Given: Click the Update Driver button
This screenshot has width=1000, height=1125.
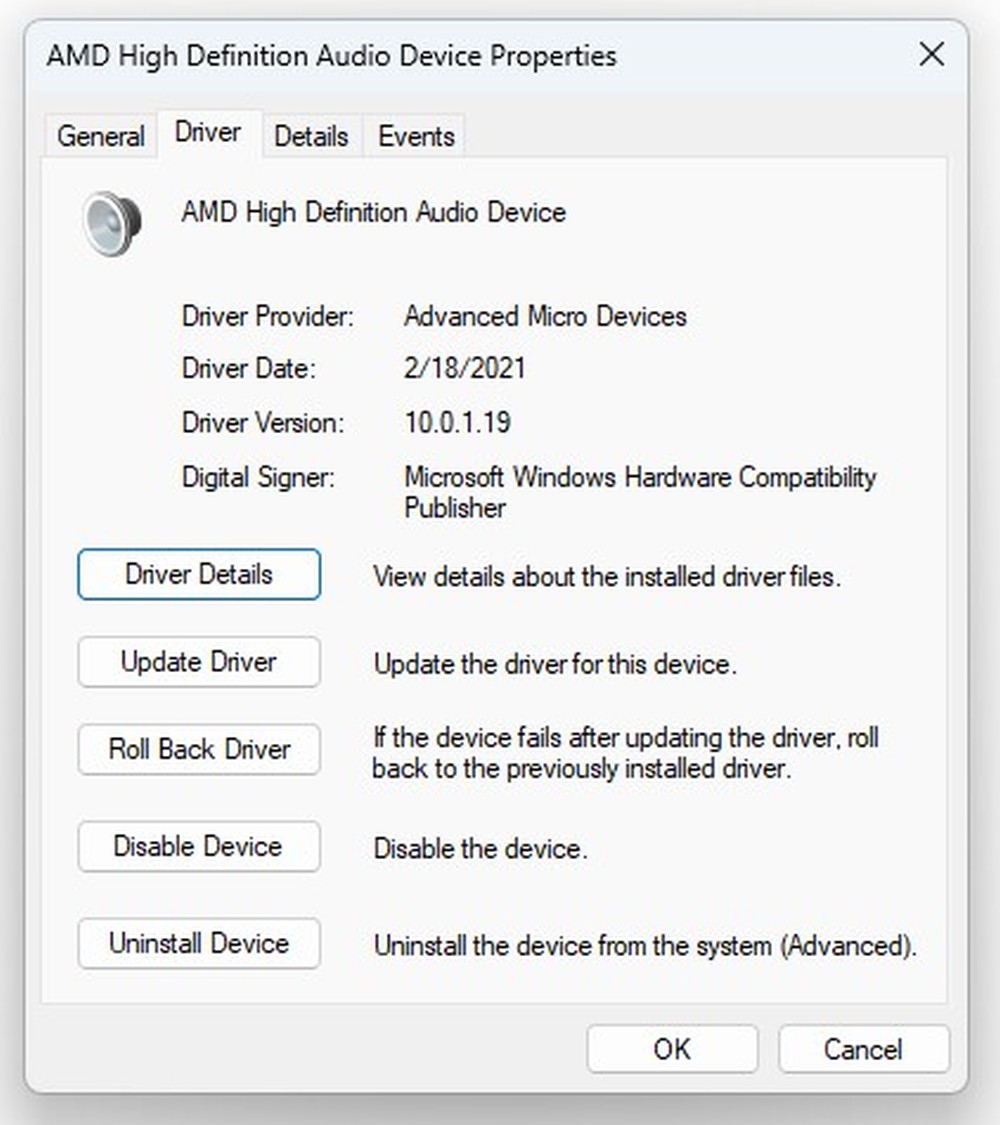Looking at the screenshot, I should 199,662.
